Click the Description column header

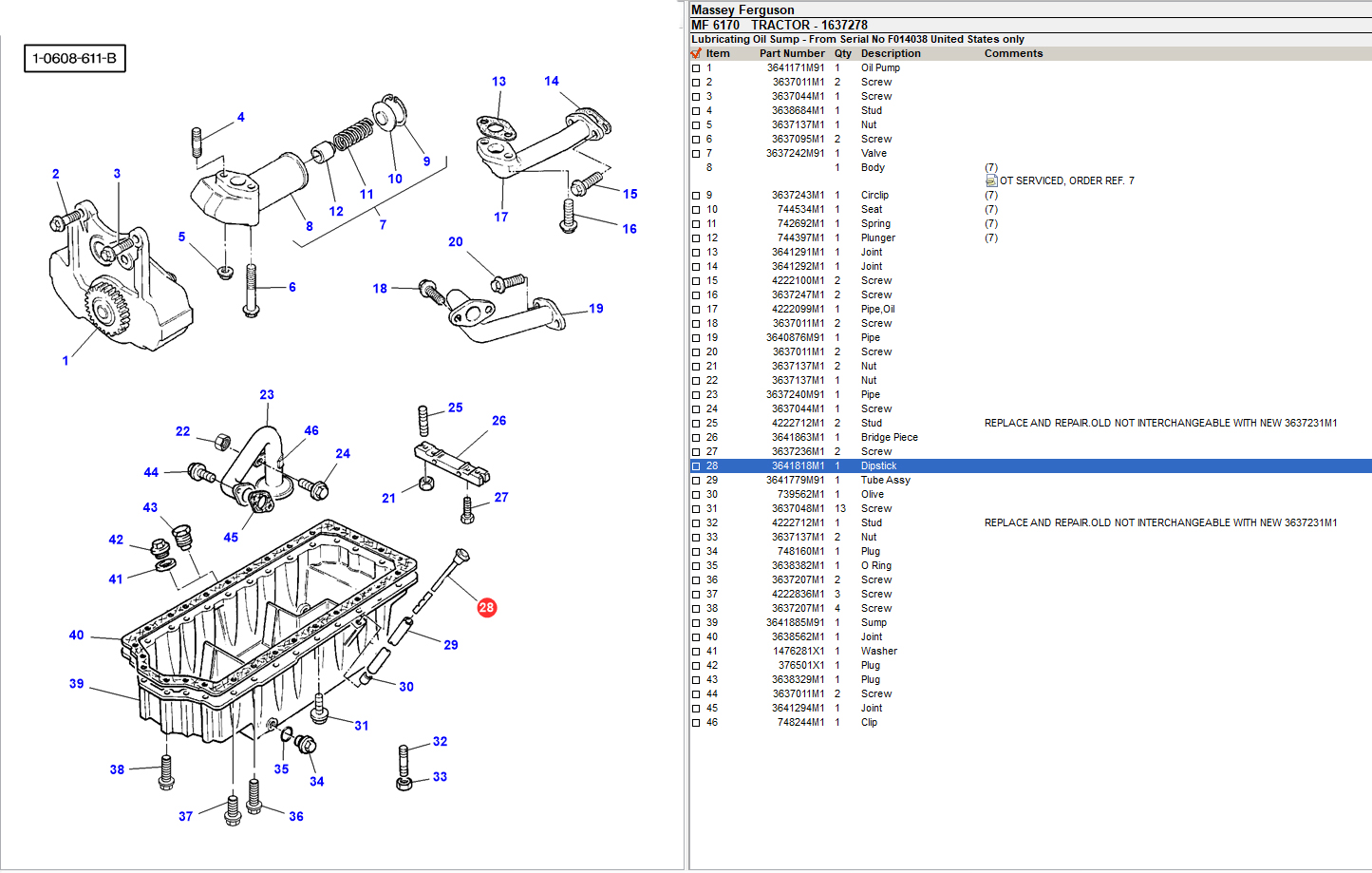pos(891,53)
